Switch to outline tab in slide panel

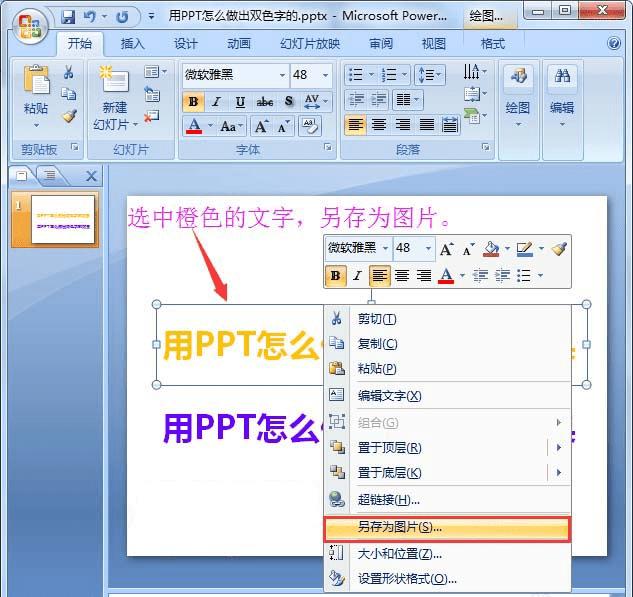click(50, 175)
